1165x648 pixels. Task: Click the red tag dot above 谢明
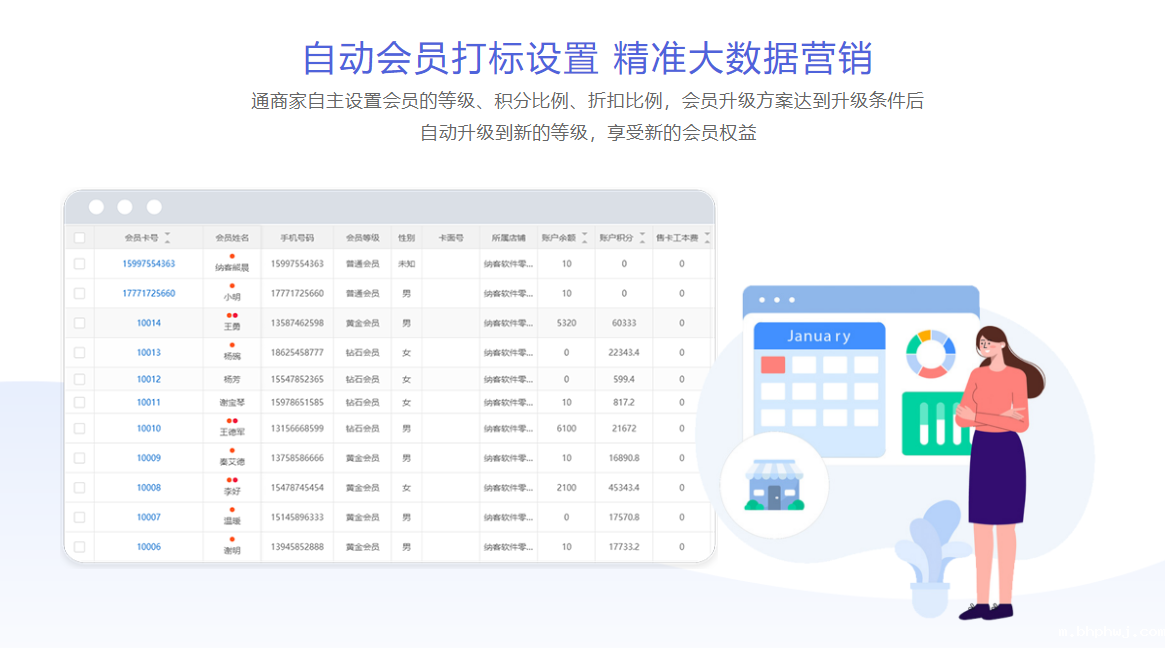coord(232,540)
